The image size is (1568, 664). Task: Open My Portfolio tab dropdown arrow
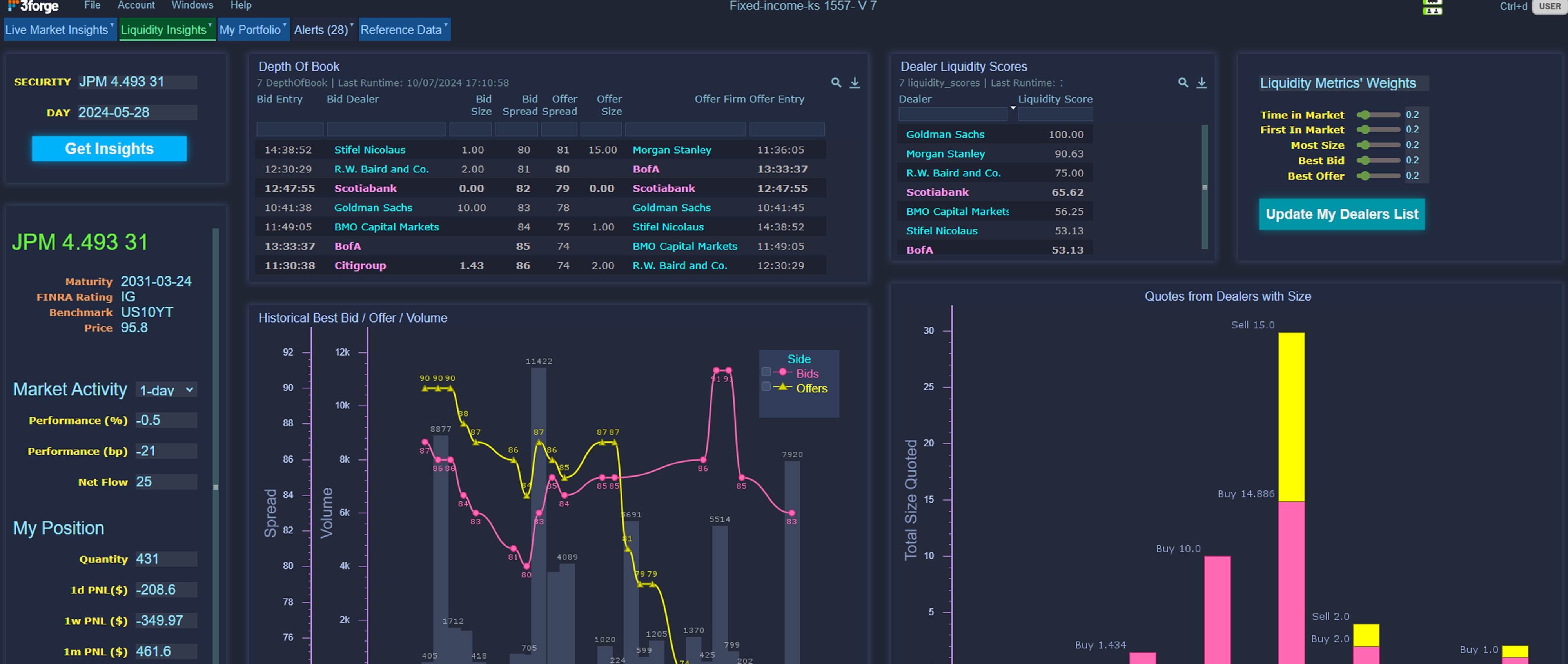(x=285, y=25)
